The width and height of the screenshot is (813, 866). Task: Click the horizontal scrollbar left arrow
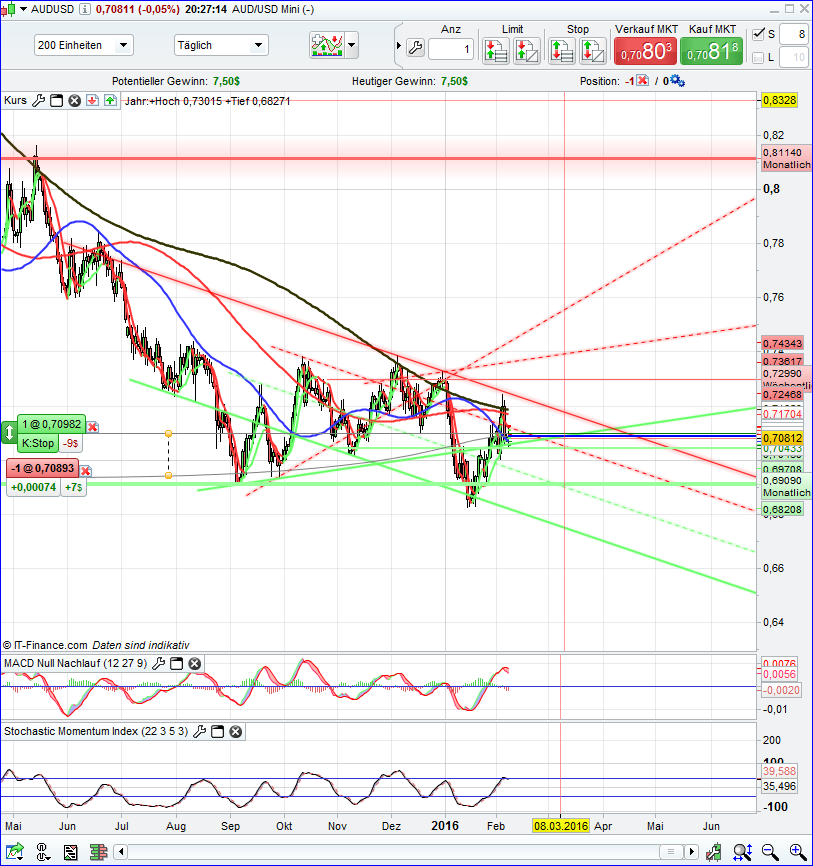coord(120,852)
